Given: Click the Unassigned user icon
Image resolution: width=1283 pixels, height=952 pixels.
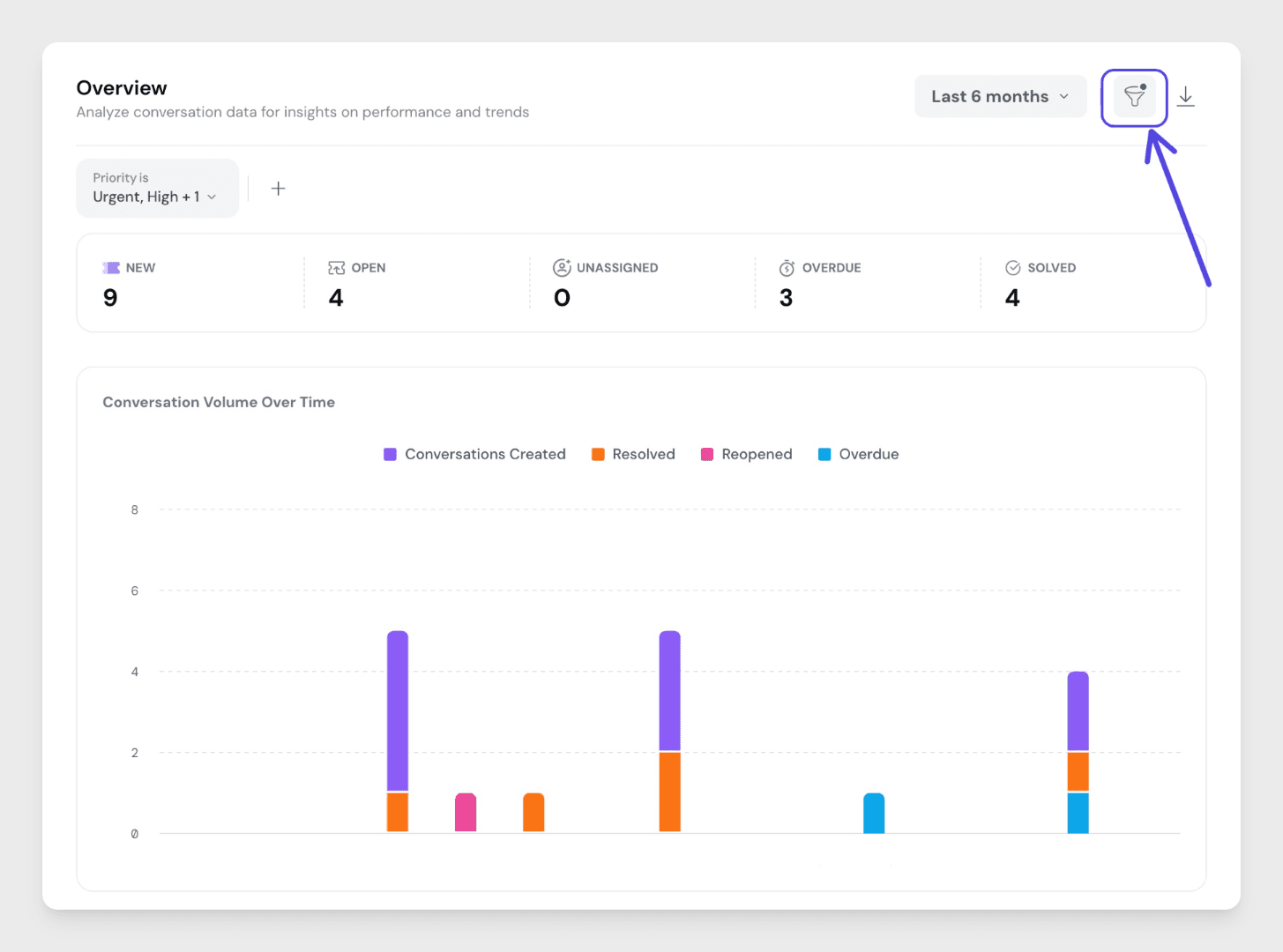Looking at the screenshot, I should pyautogui.click(x=562, y=268).
